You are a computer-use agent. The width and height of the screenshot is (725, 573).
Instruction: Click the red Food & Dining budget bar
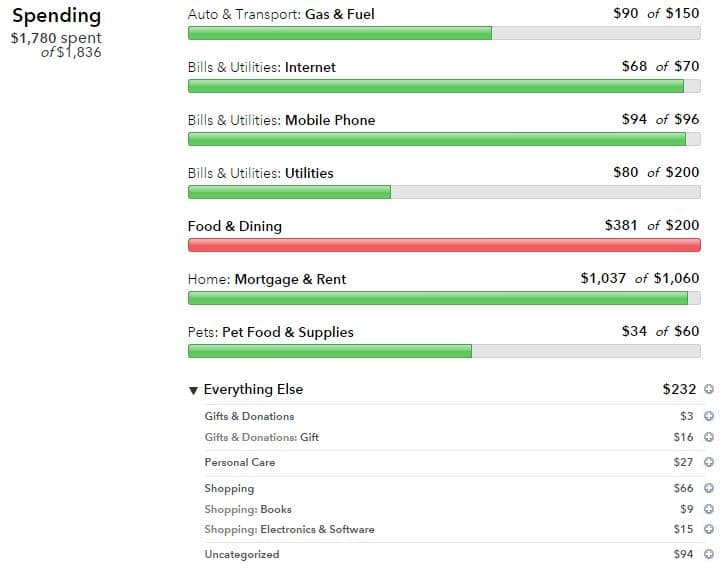pos(444,245)
